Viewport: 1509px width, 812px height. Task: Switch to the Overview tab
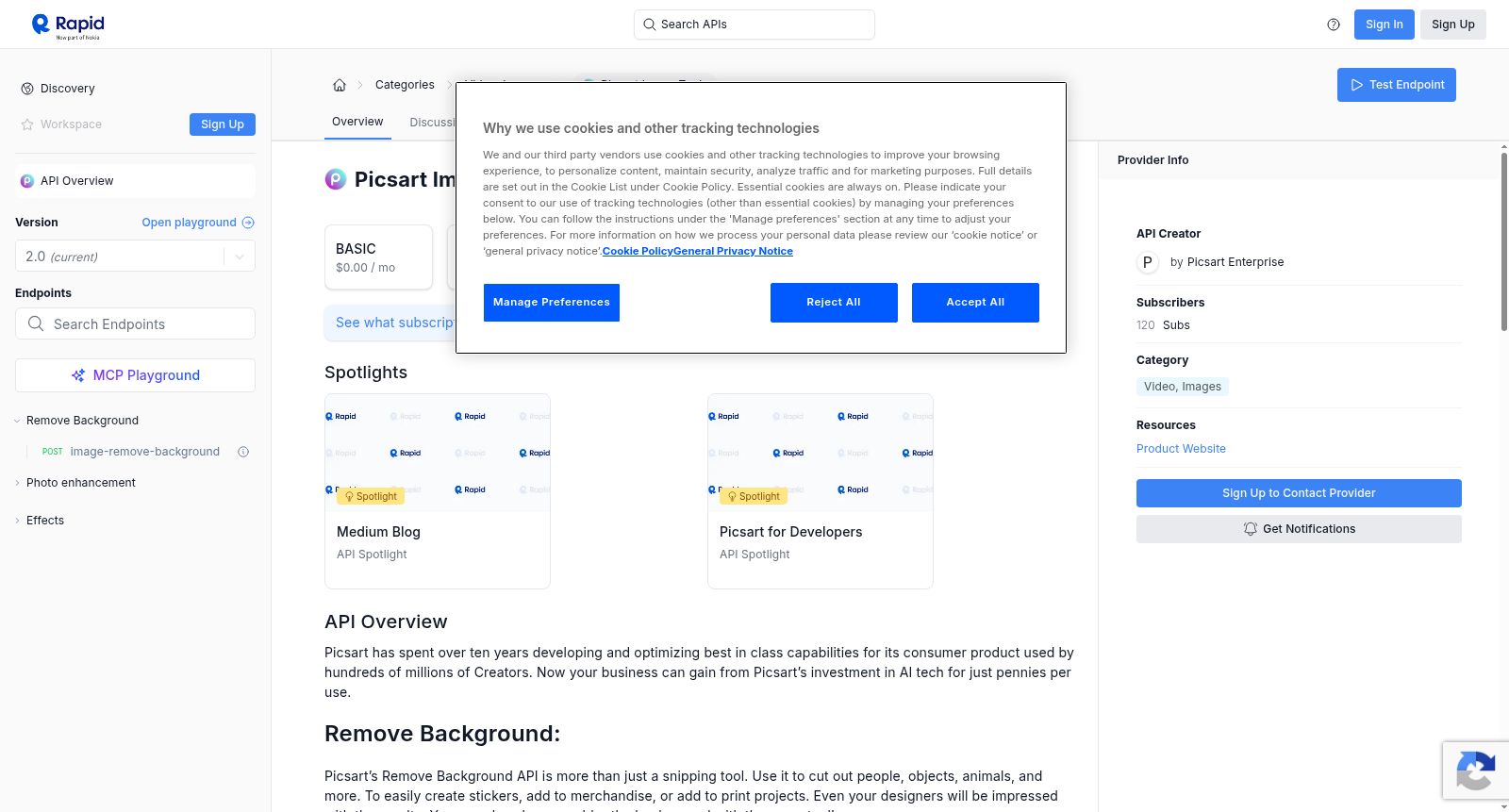(357, 123)
